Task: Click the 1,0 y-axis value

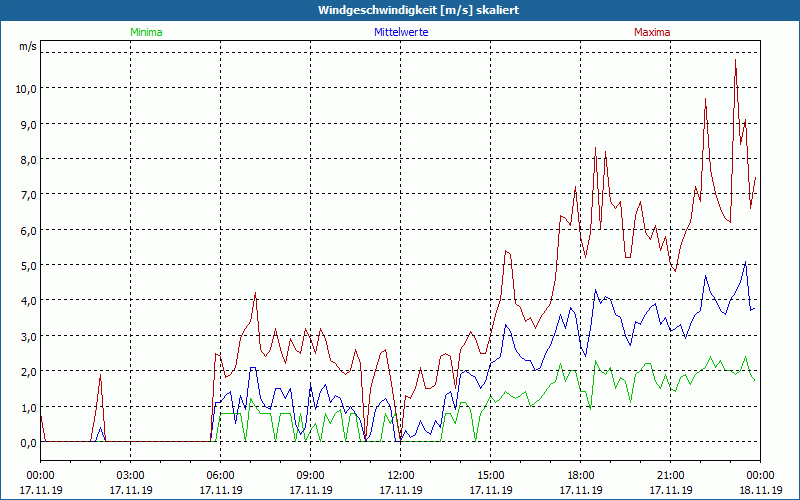Action: pyautogui.click(x=29, y=407)
